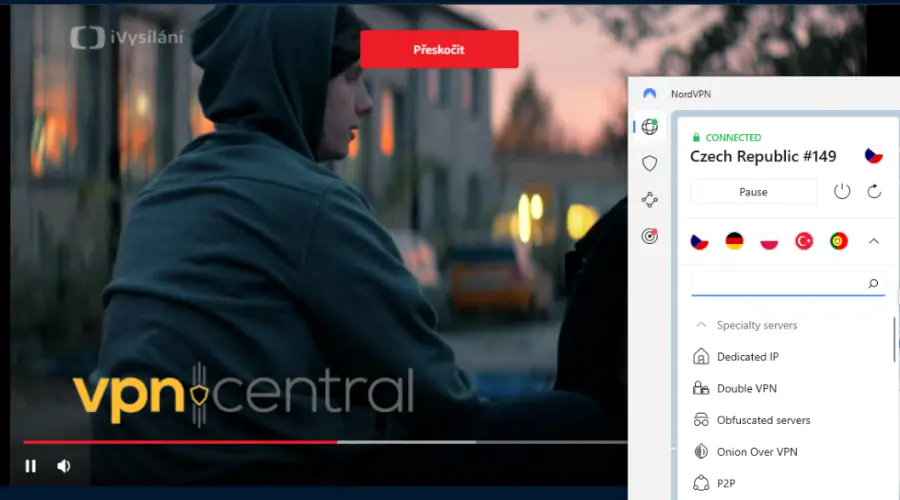Connect to recent Germany flag
900x500 pixels.
[x=734, y=241]
